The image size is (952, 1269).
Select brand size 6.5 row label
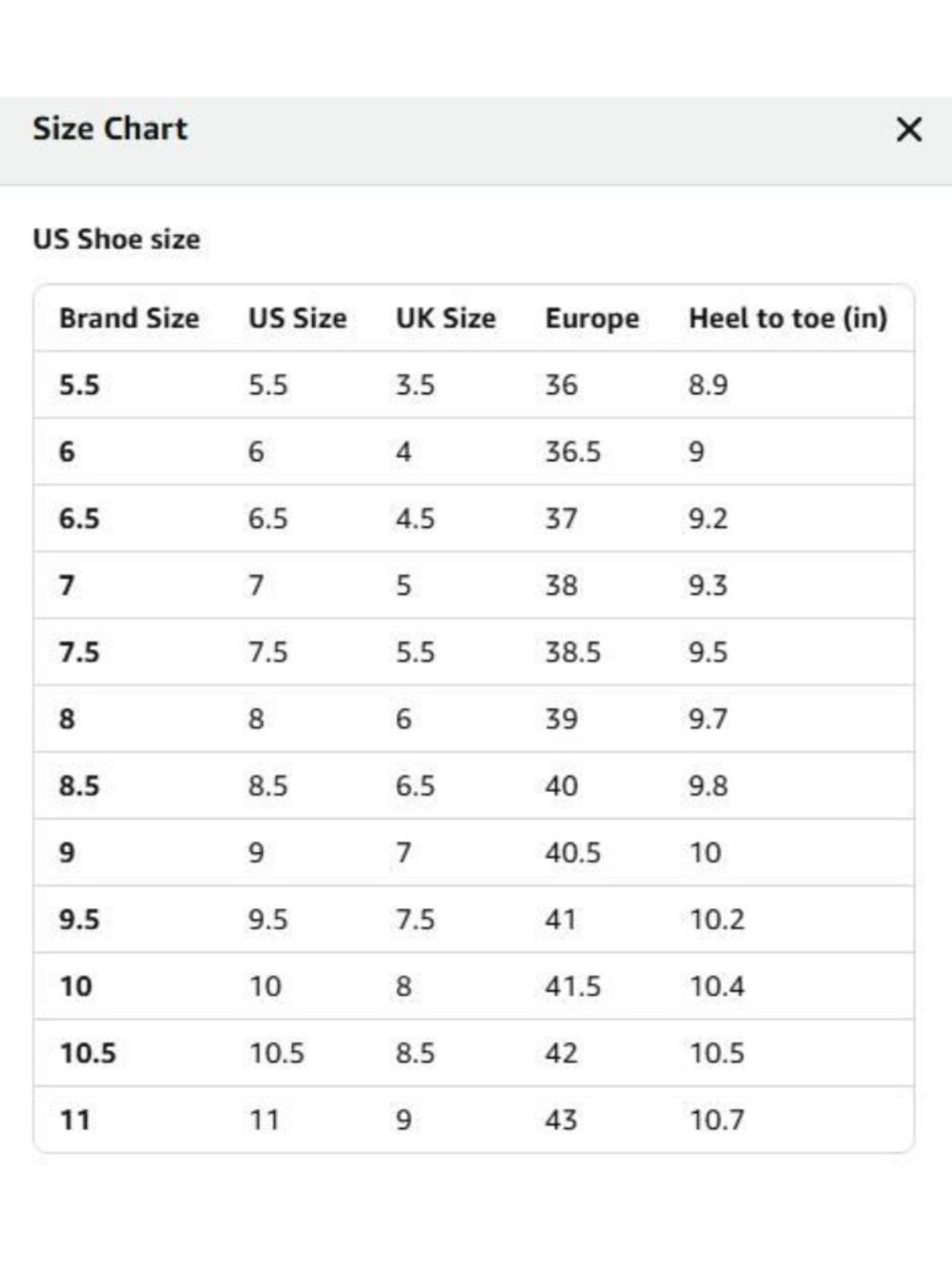tap(79, 519)
